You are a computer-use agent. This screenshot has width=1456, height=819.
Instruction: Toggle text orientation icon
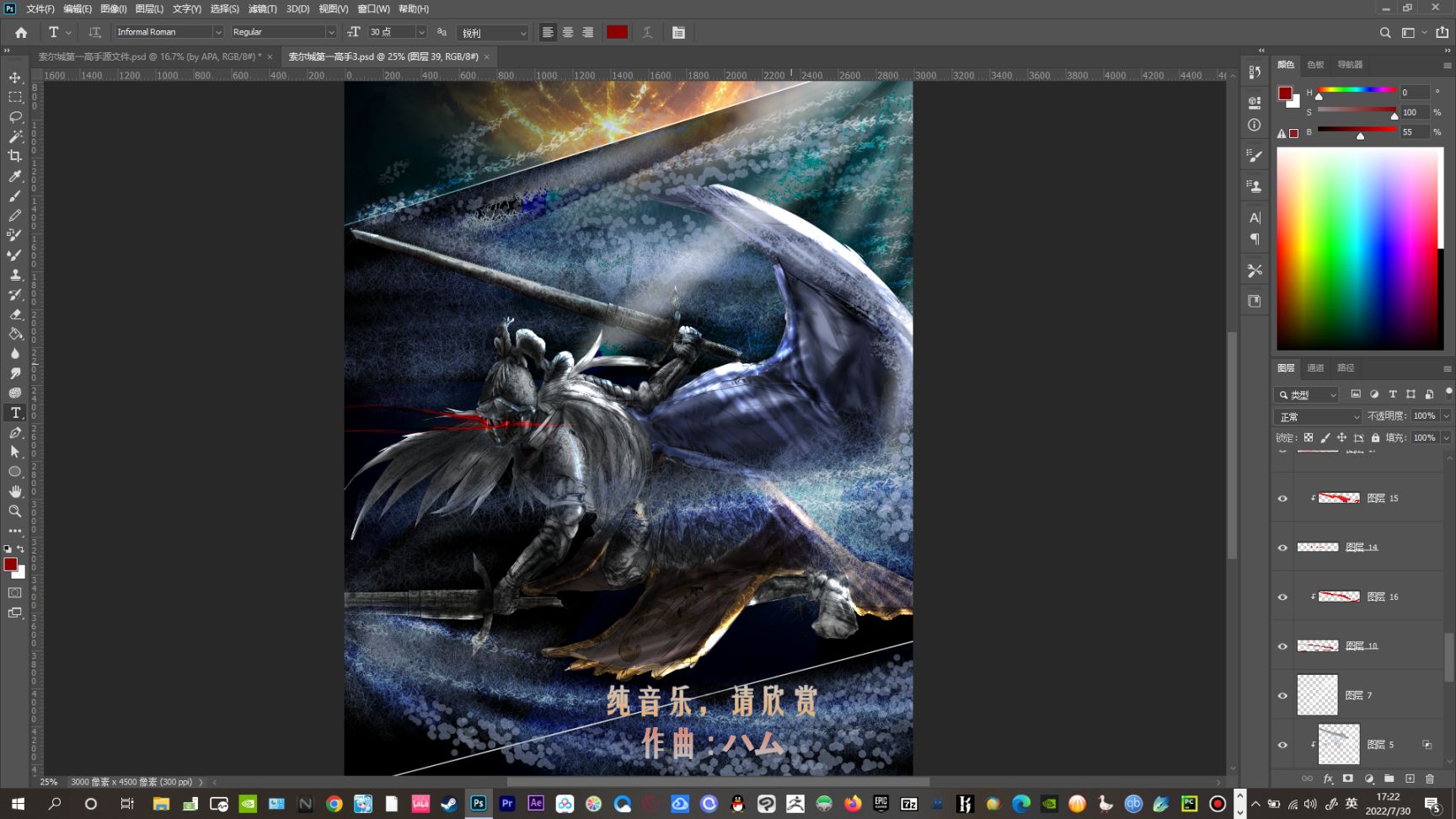click(94, 32)
